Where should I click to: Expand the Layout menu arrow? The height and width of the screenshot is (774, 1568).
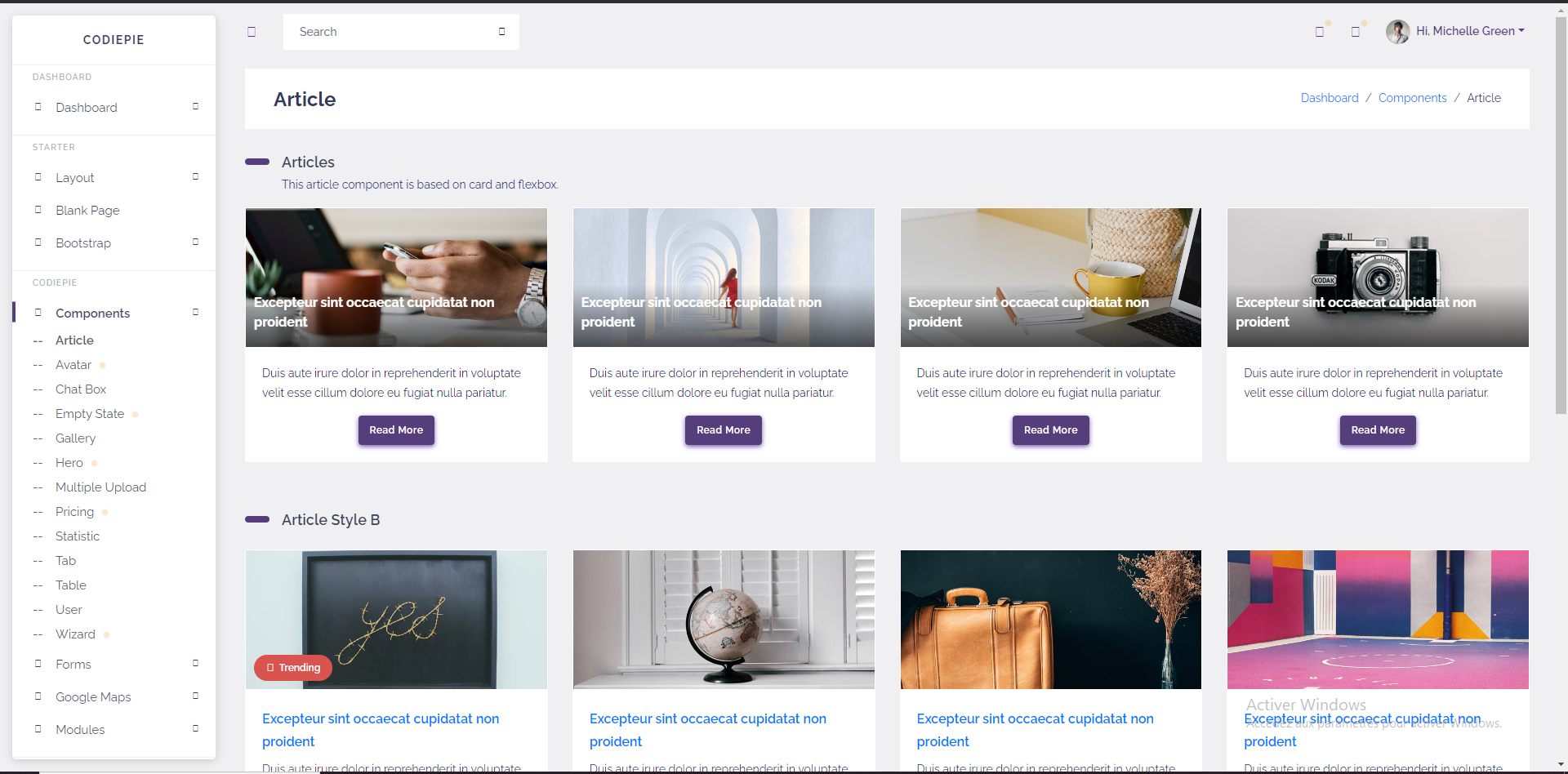(x=195, y=177)
